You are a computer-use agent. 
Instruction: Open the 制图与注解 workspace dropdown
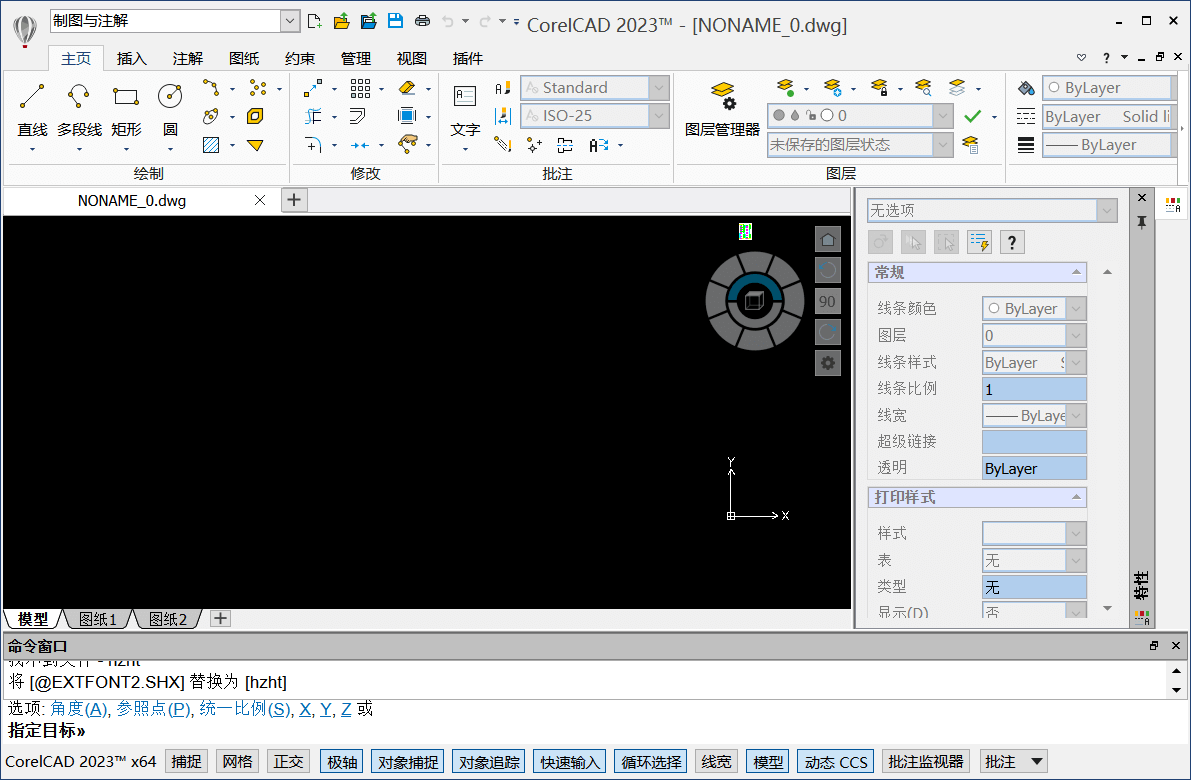coord(289,21)
